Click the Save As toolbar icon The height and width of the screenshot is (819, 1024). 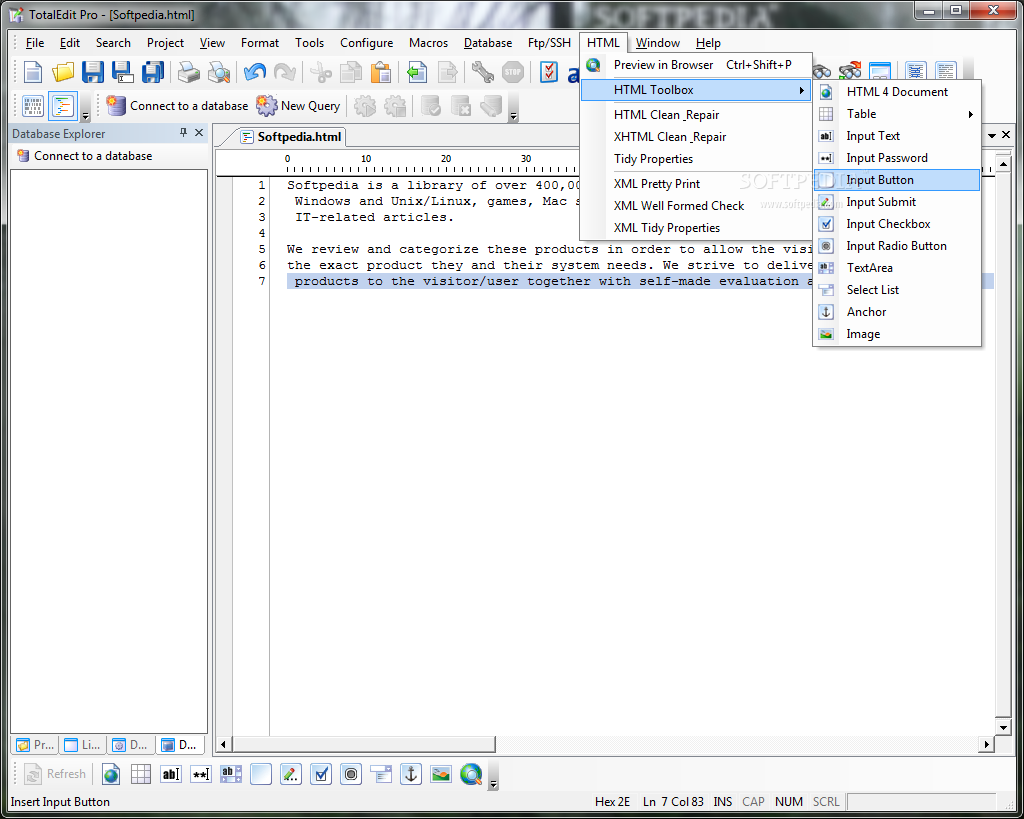click(x=122, y=72)
